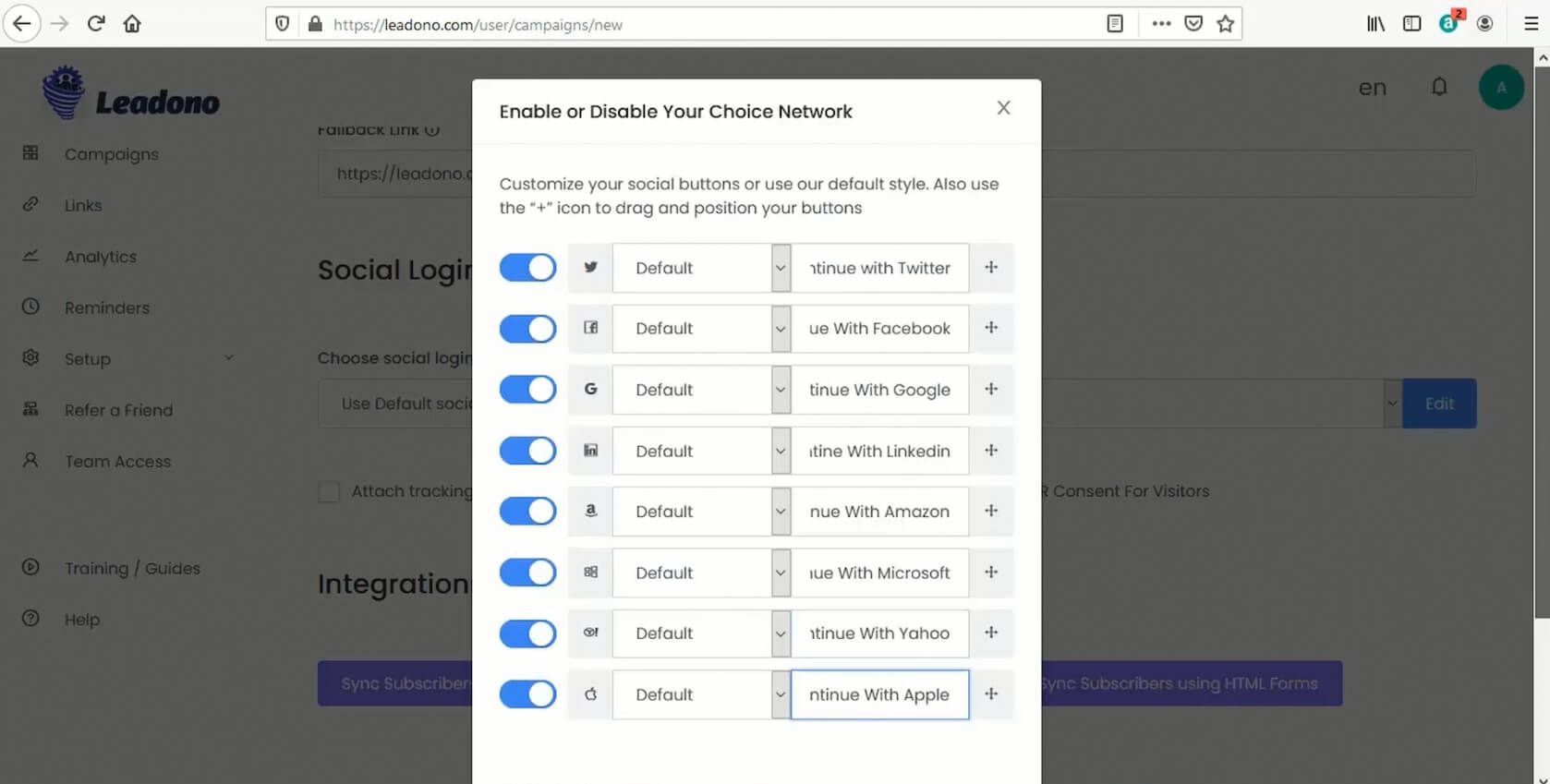This screenshot has width=1550, height=784.
Task: Toggle the Google network switch
Action: [527, 390]
